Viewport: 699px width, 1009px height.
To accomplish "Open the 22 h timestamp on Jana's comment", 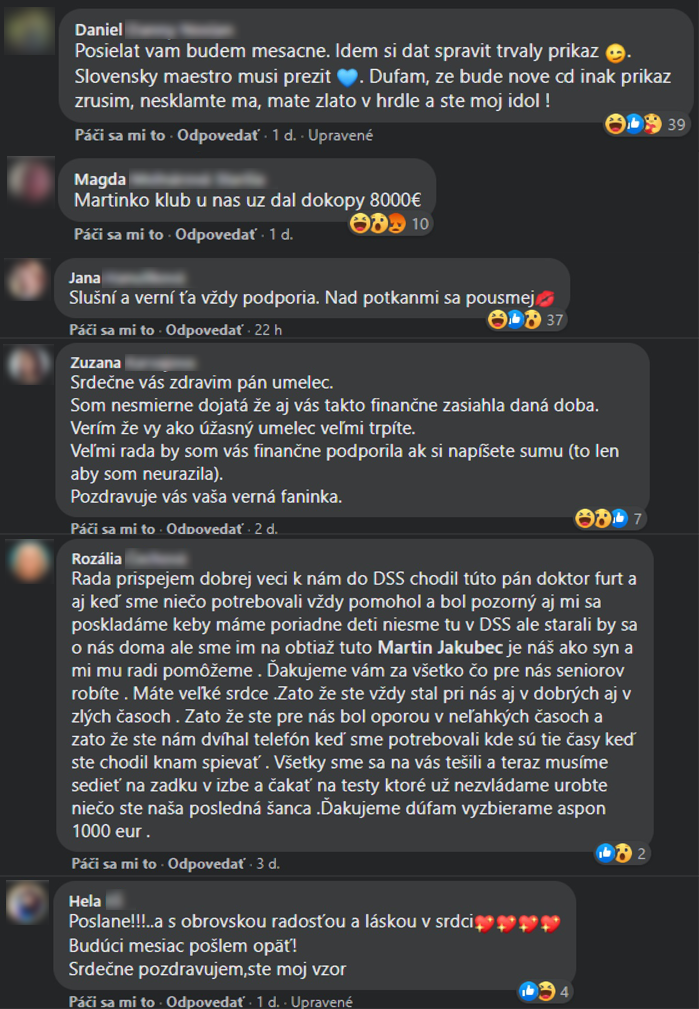I will click(268, 330).
